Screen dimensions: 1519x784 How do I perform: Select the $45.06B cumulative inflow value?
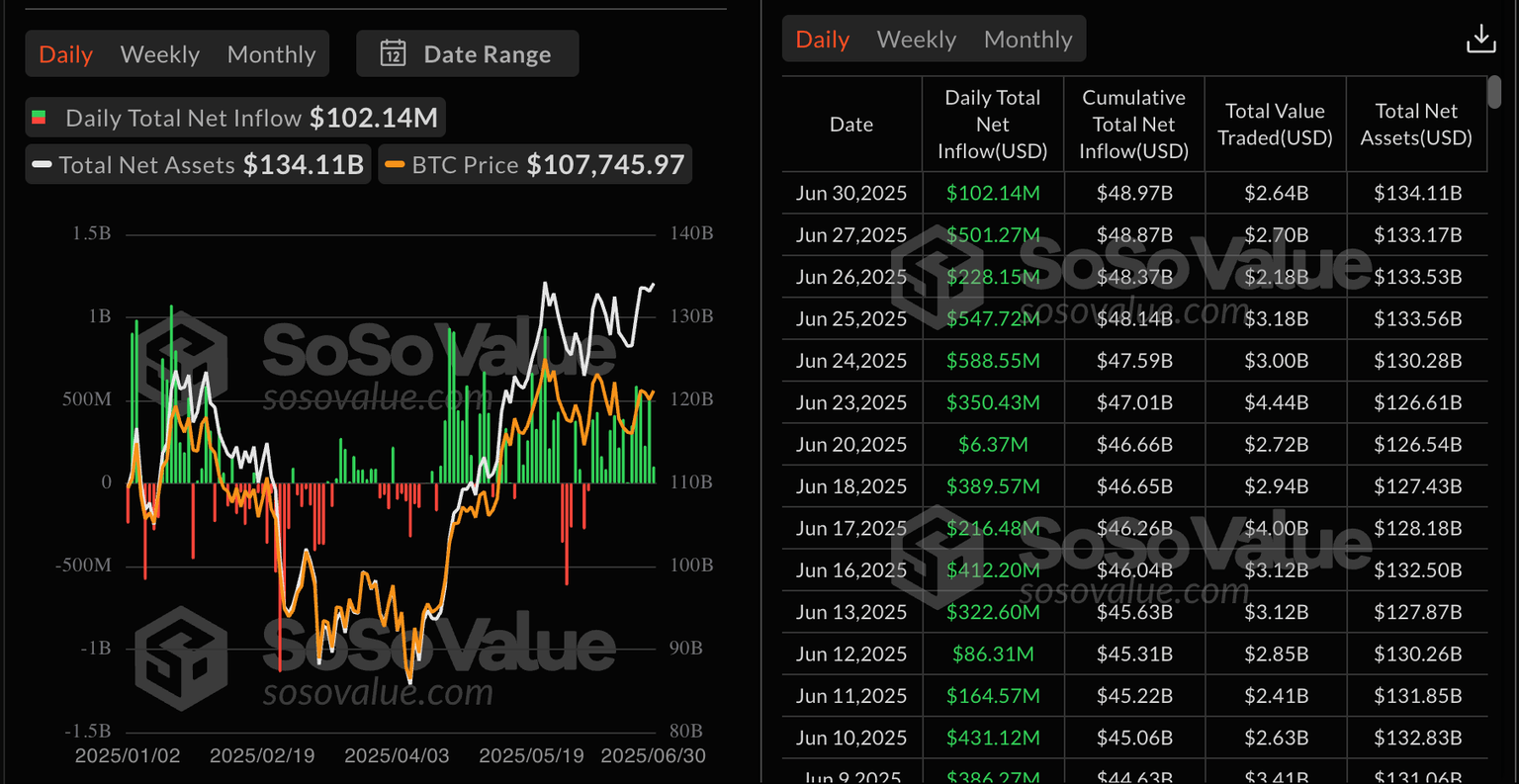[x=1134, y=739]
